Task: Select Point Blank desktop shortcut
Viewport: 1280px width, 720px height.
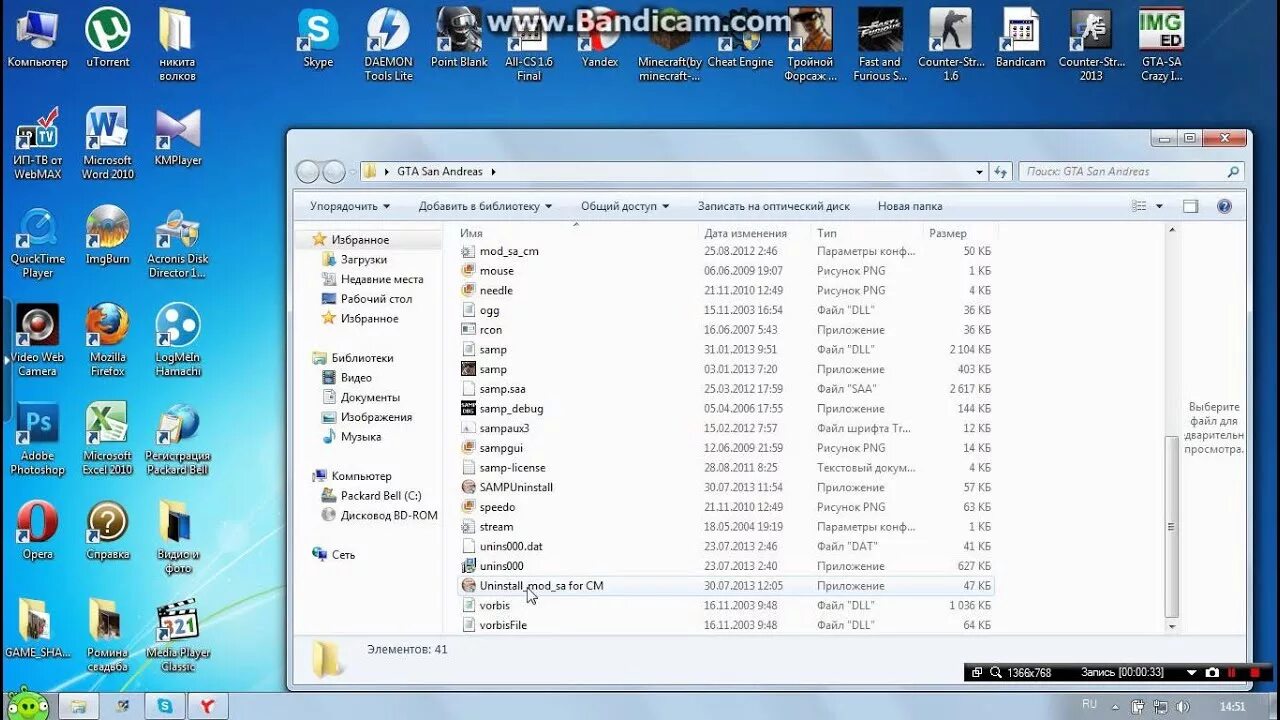Action: click(459, 38)
